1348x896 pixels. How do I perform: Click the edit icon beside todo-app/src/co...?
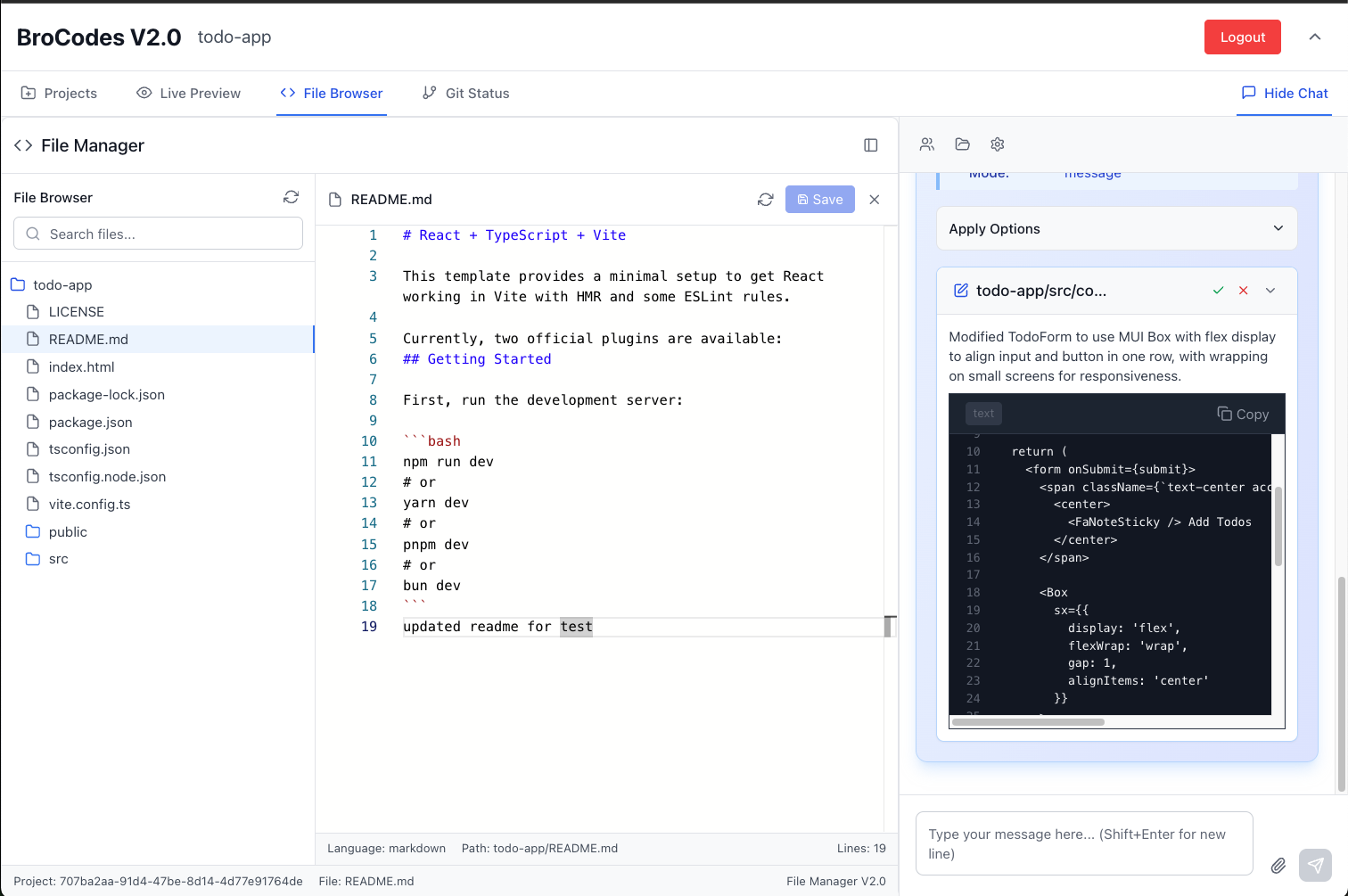961,291
